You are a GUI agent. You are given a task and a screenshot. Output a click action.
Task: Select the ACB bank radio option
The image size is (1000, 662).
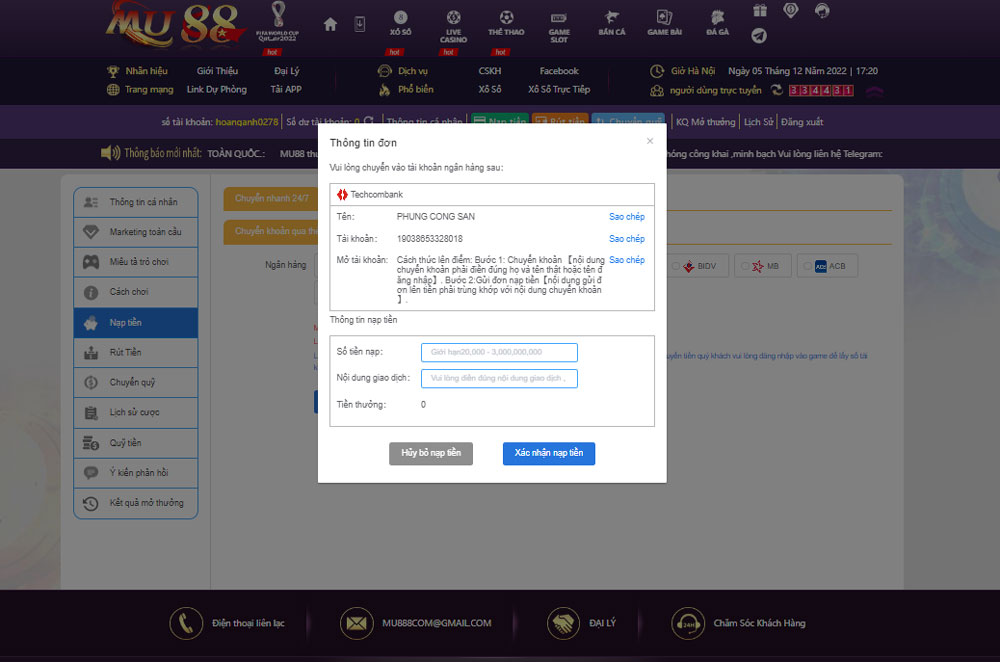808,266
